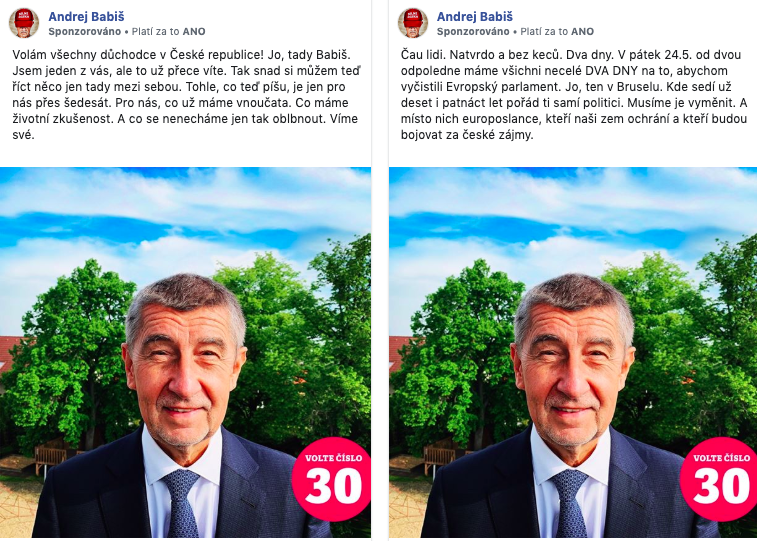Click the left post's profile avatar
The image size is (757, 541).
tap(24, 23)
